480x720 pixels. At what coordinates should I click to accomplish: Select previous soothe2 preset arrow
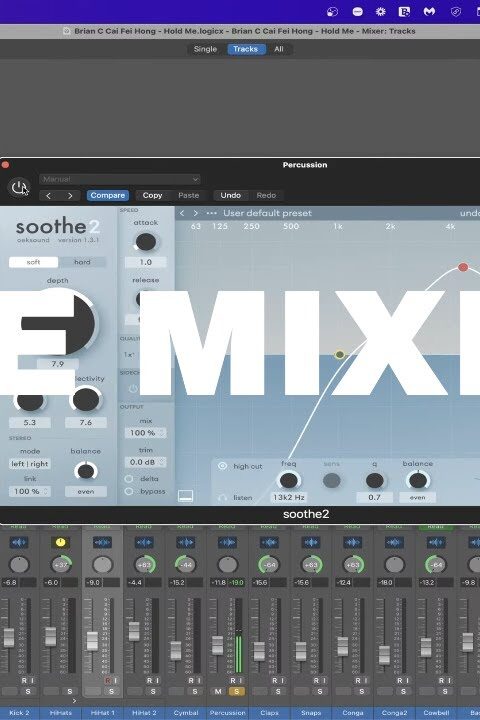tap(182, 213)
